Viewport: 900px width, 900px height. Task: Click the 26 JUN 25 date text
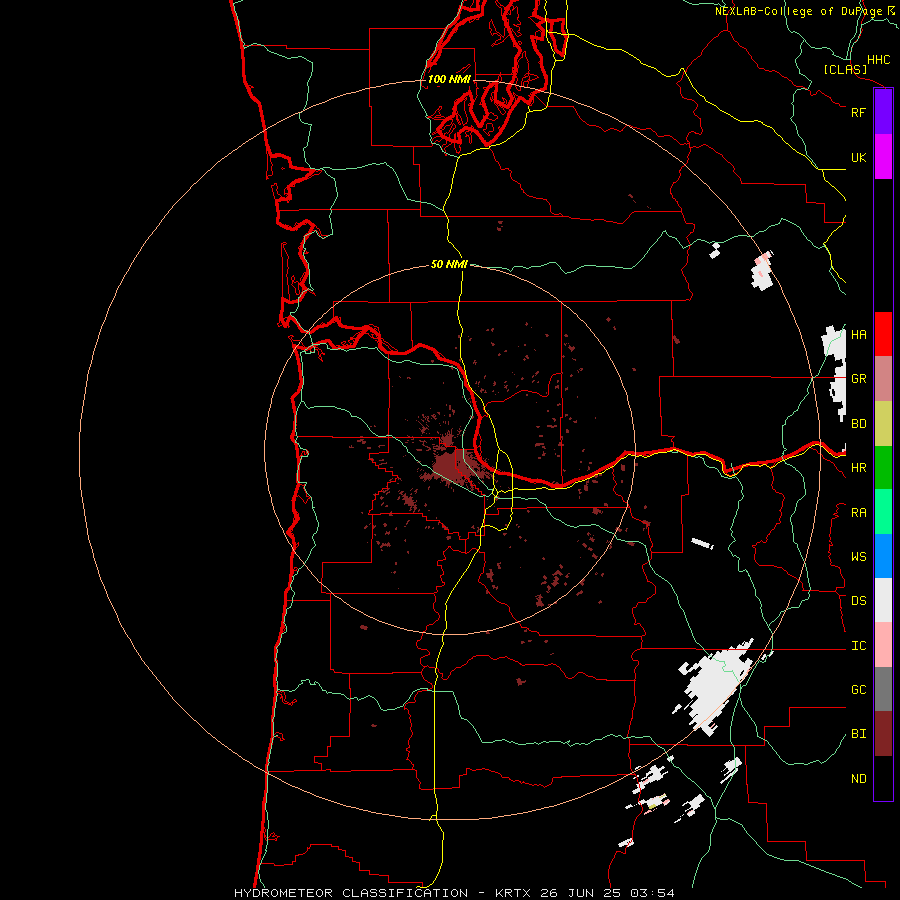582,893
